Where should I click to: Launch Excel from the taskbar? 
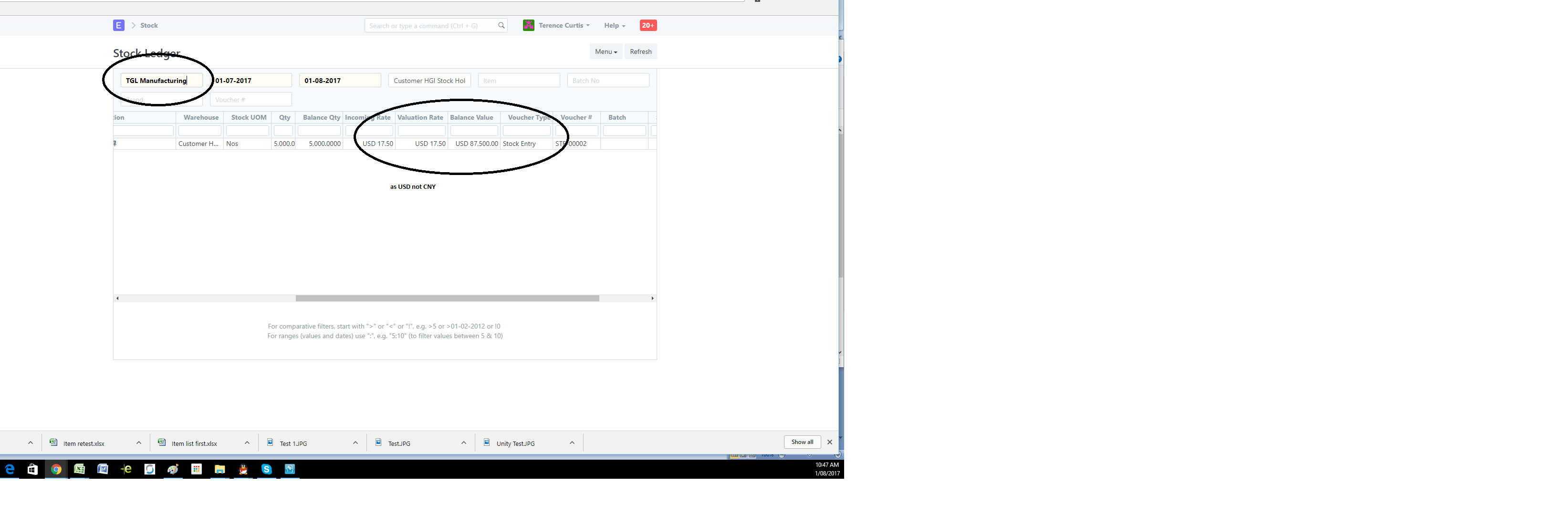79,469
